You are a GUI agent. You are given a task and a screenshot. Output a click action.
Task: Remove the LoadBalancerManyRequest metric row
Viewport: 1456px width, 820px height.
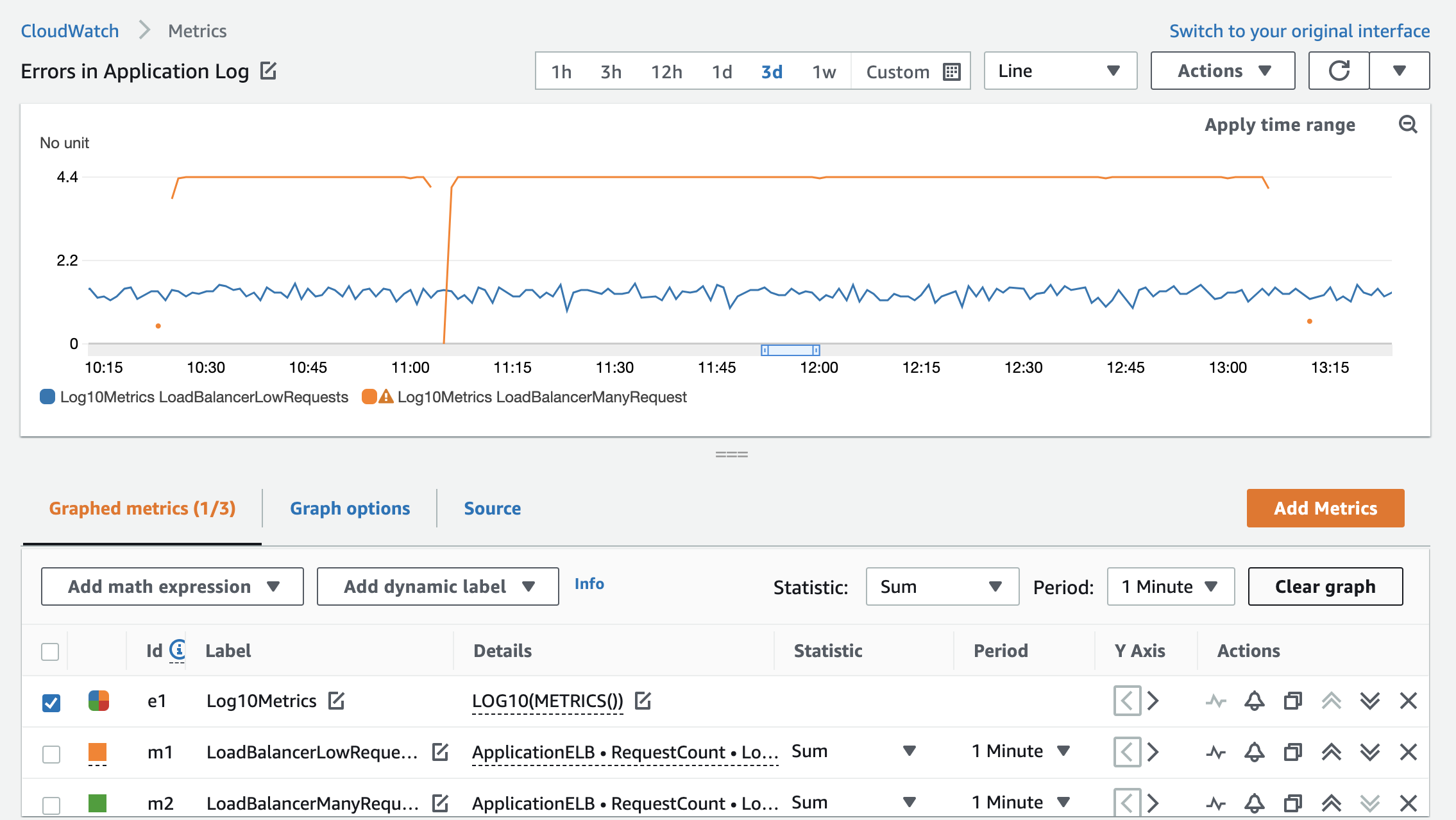1408,803
